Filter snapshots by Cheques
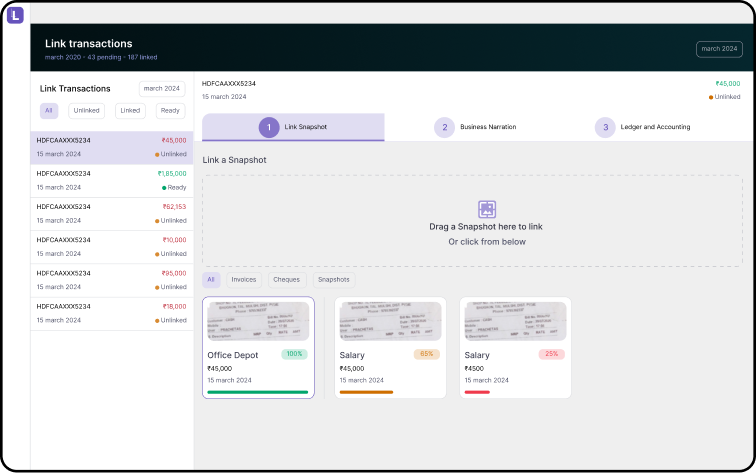Image resolution: width=756 pixels, height=473 pixels. tap(286, 280)
